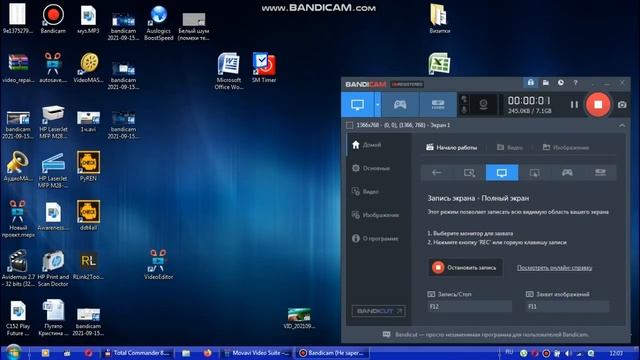Viewport: 640px width, 360px height.
Task: Open the Windows Start orb
Action: [x=13, y=352]
